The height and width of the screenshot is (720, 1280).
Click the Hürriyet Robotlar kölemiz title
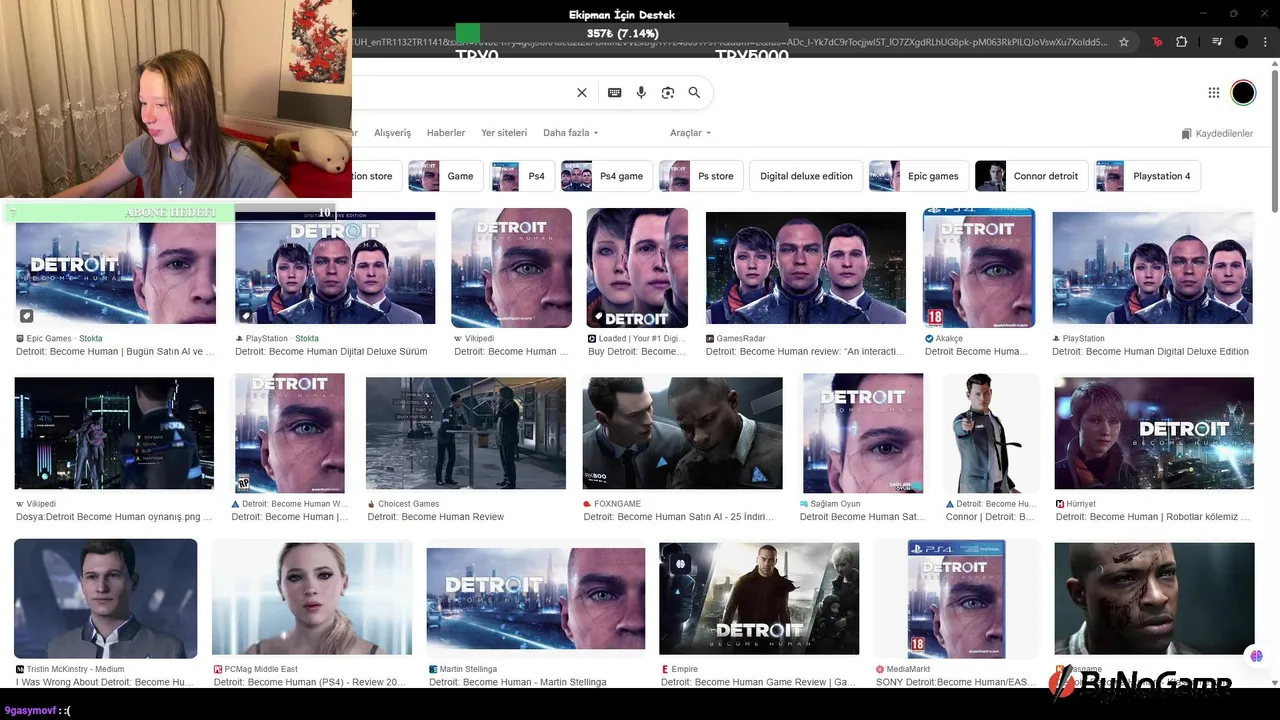[1153, 517]
